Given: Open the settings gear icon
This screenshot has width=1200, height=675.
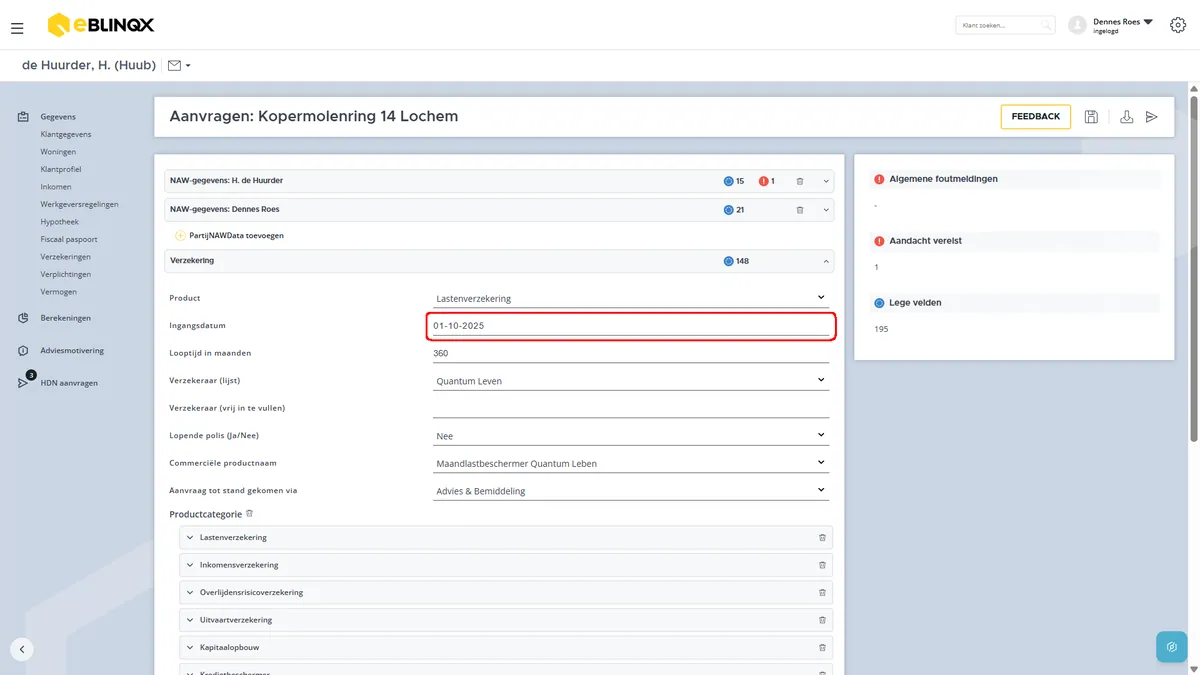Looking at the screenshot, I should tap(1177, 25).
